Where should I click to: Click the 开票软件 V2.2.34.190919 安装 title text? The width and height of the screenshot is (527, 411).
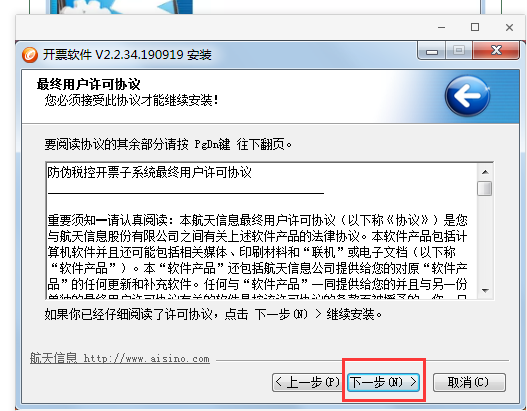pyautogui.click(x=127, y=55)
